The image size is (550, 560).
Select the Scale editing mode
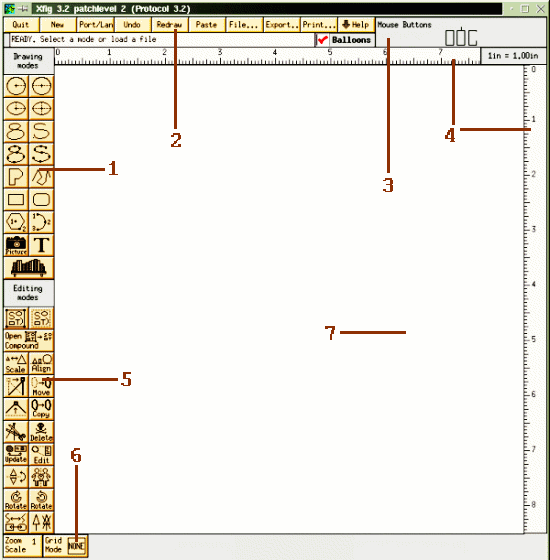16,363
